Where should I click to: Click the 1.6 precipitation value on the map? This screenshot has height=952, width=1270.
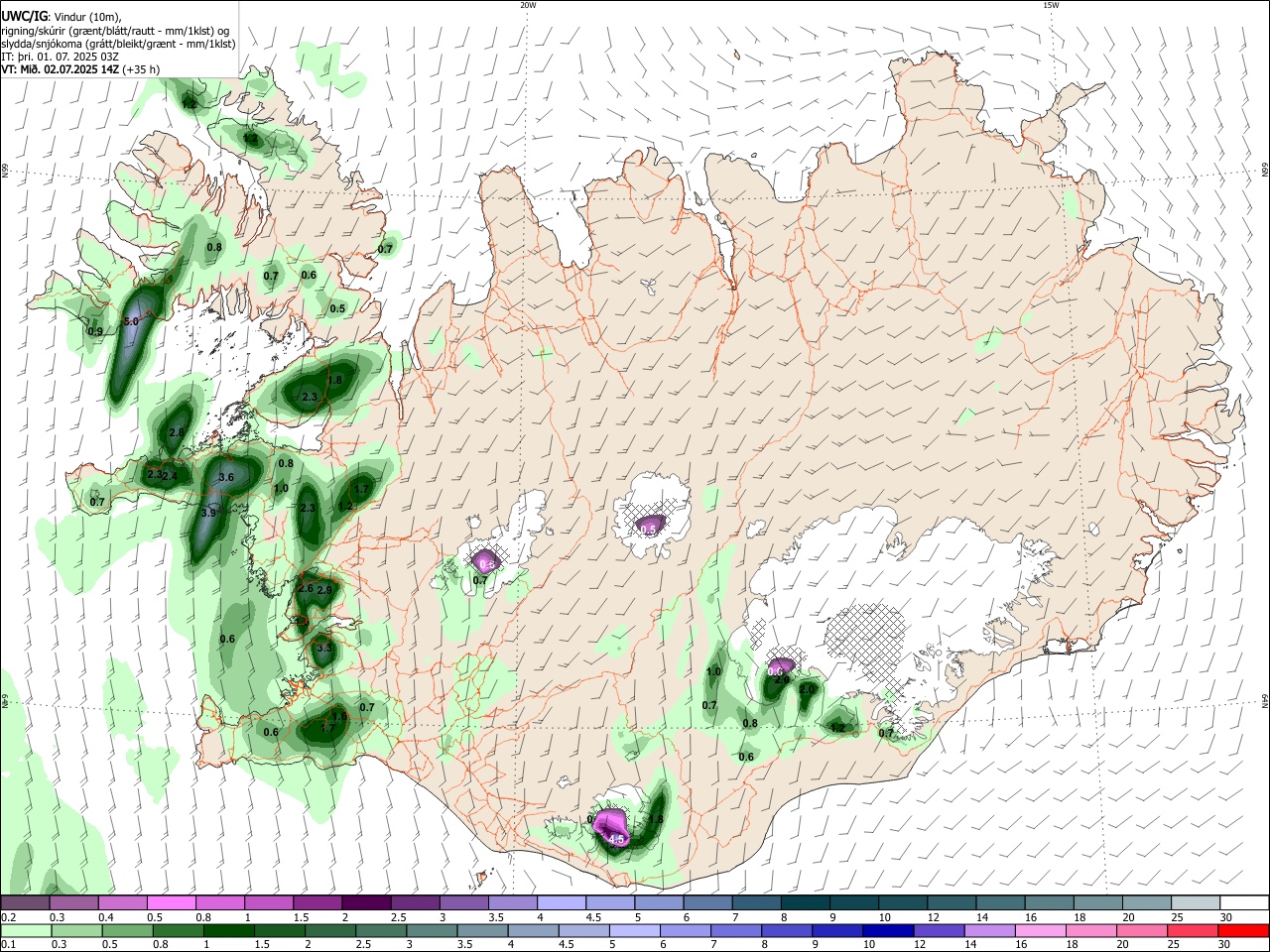pos(339,717)
